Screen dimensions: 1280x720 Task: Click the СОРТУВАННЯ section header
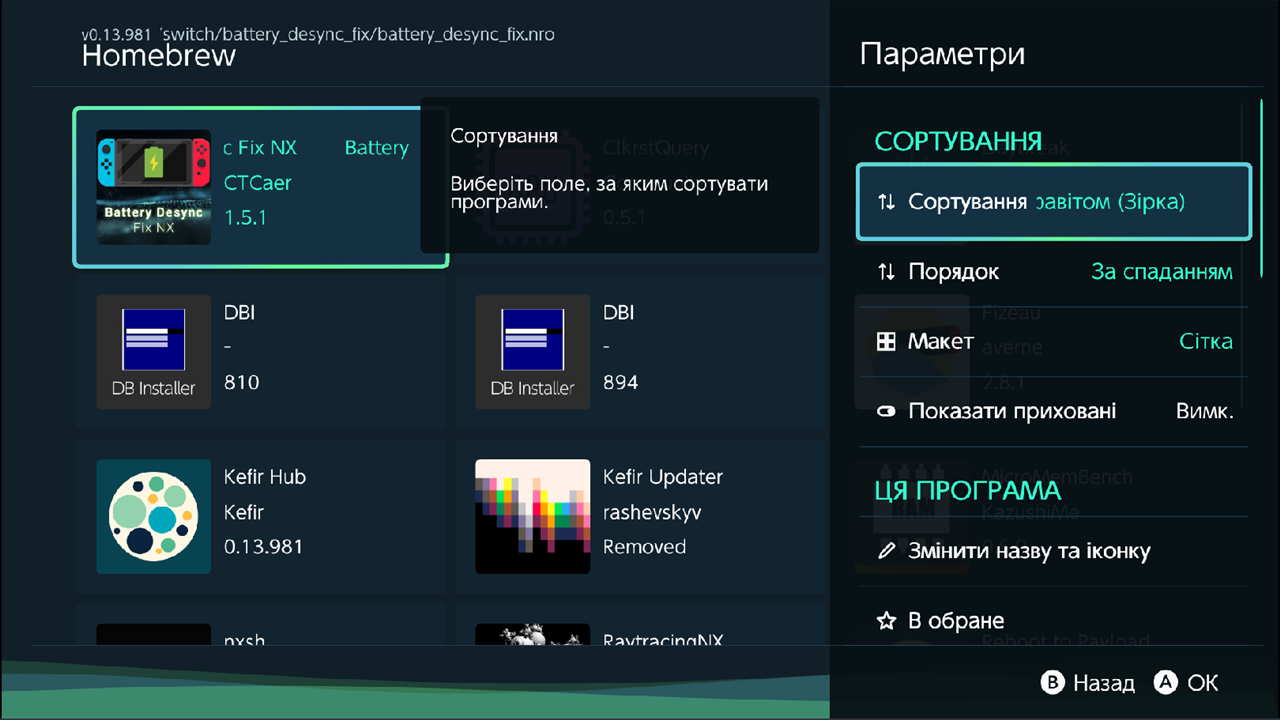[959, 141]
